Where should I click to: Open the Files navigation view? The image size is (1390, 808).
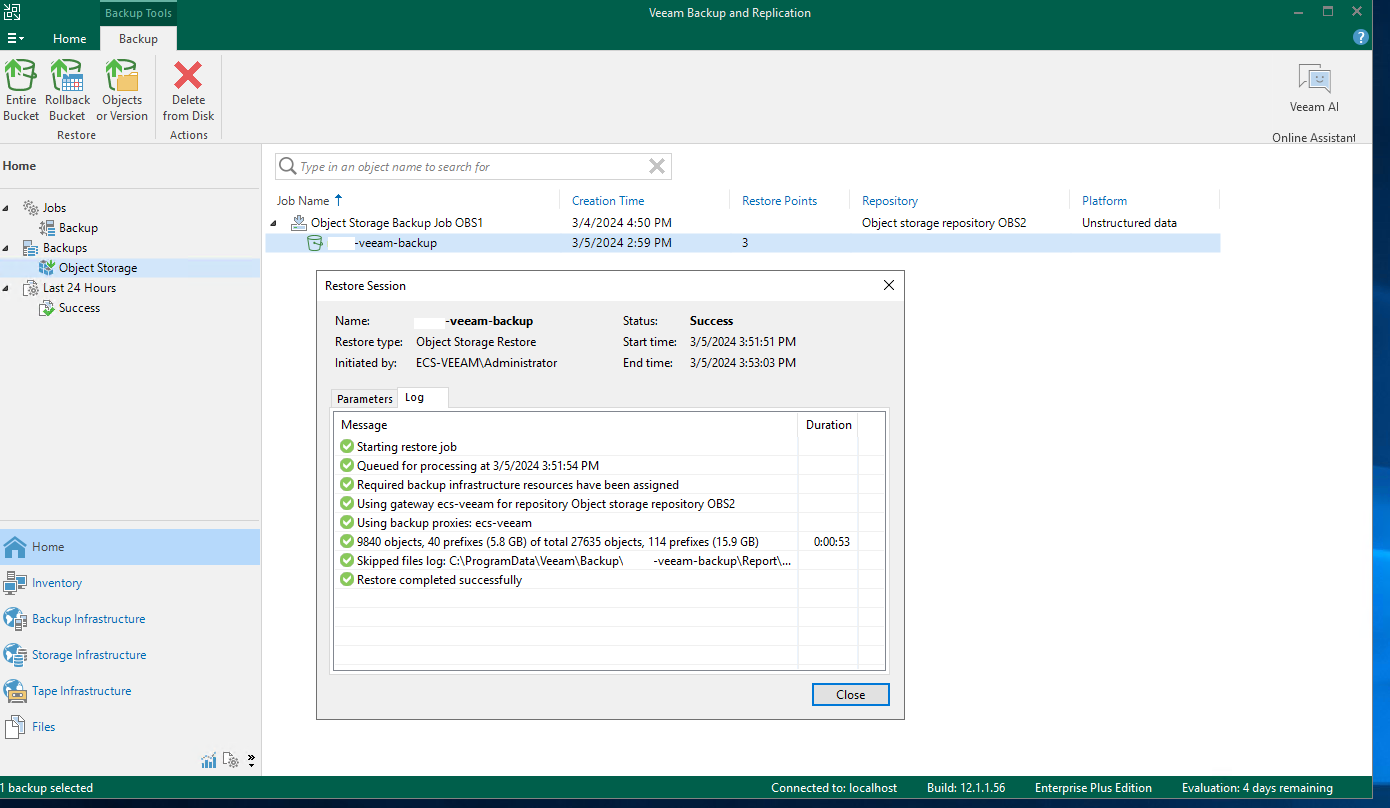click(130, 727)
